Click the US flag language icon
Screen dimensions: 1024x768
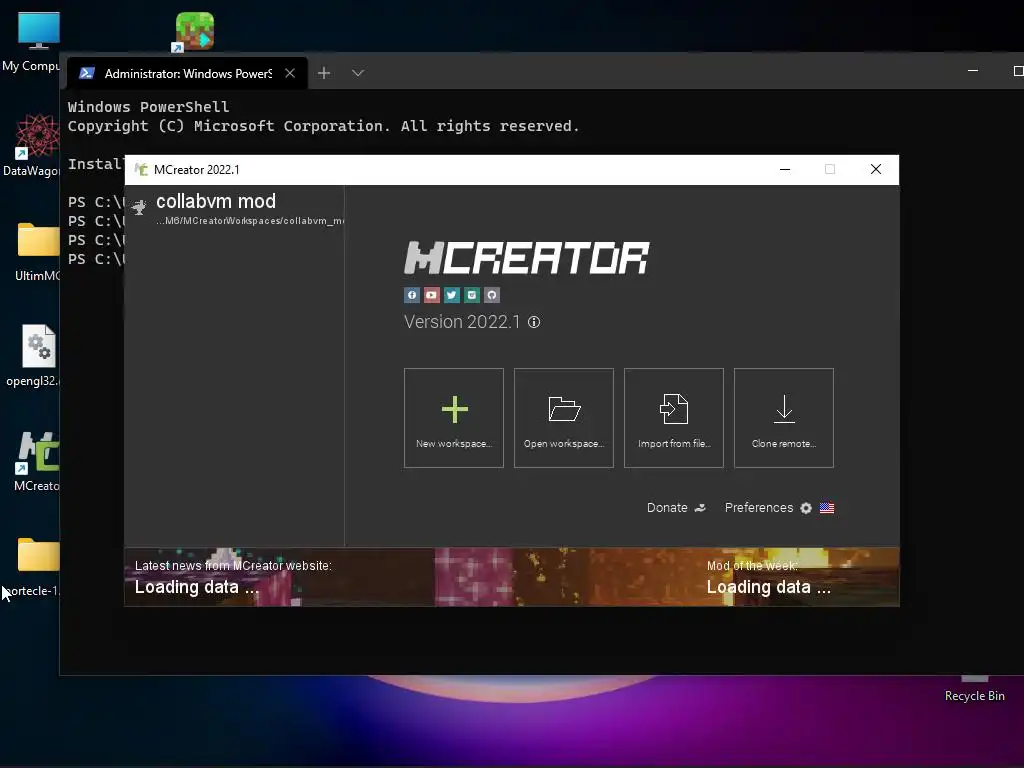827,508
